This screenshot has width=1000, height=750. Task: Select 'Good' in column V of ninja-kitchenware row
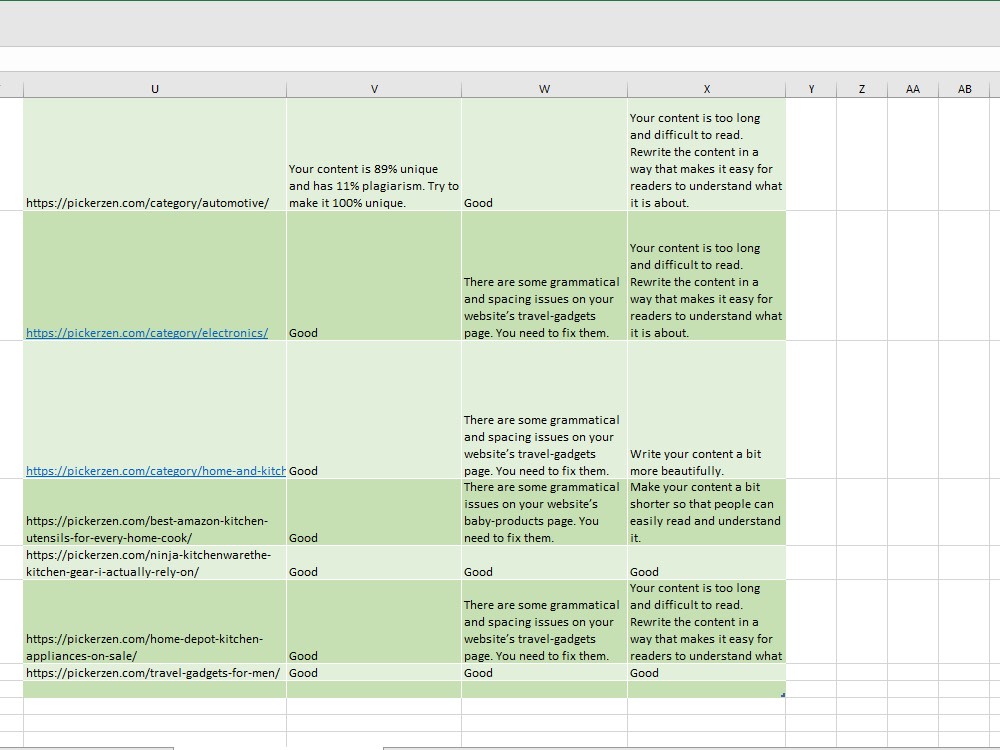(x=374, y=562)
